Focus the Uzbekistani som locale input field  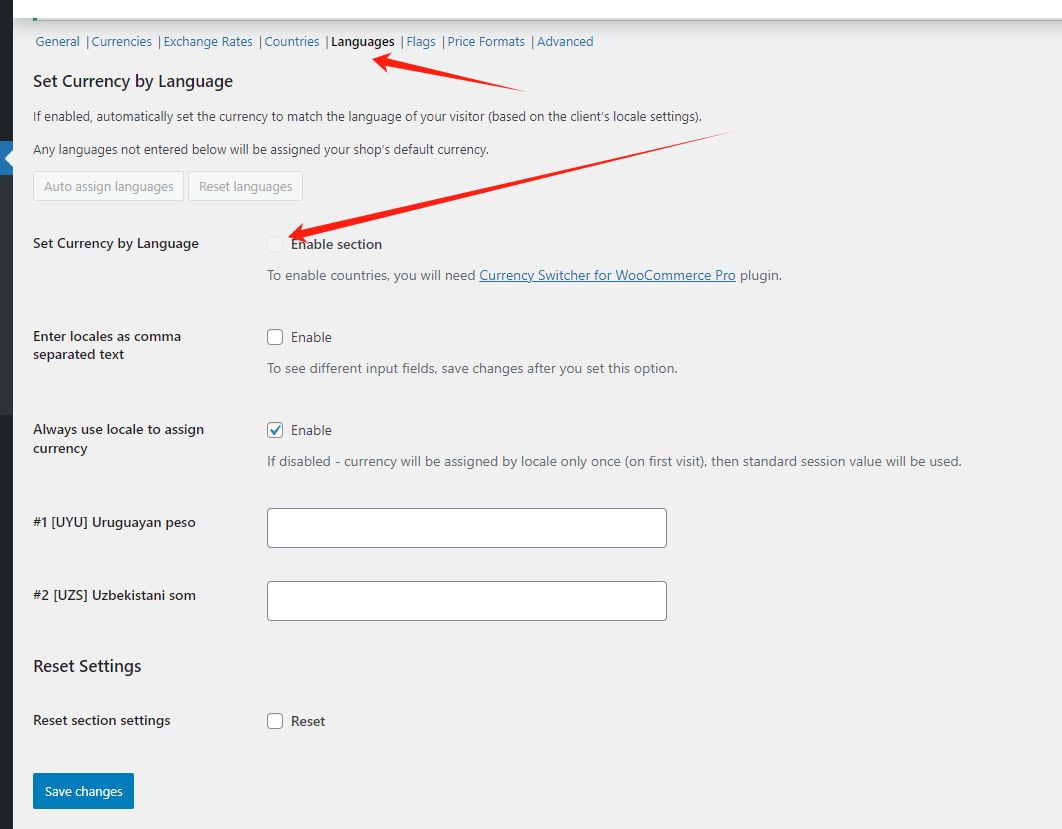point(466,601)
